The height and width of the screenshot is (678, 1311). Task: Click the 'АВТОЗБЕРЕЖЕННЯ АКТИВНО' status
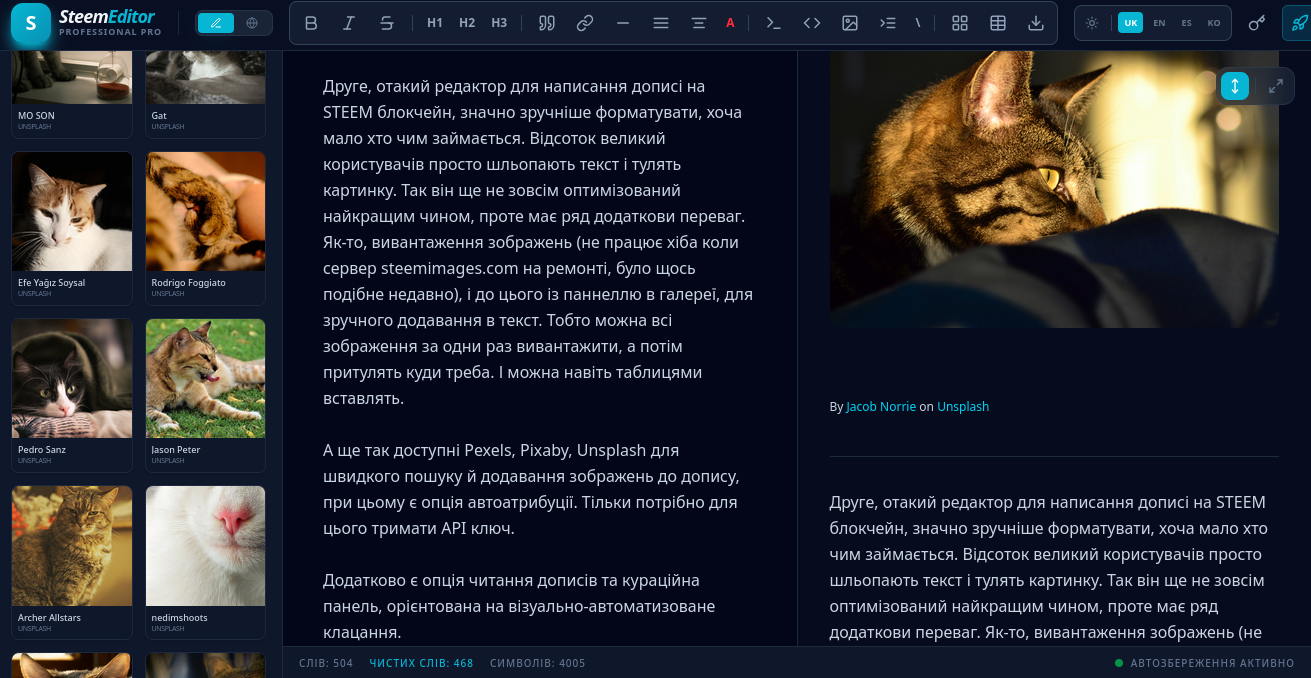1205,663
